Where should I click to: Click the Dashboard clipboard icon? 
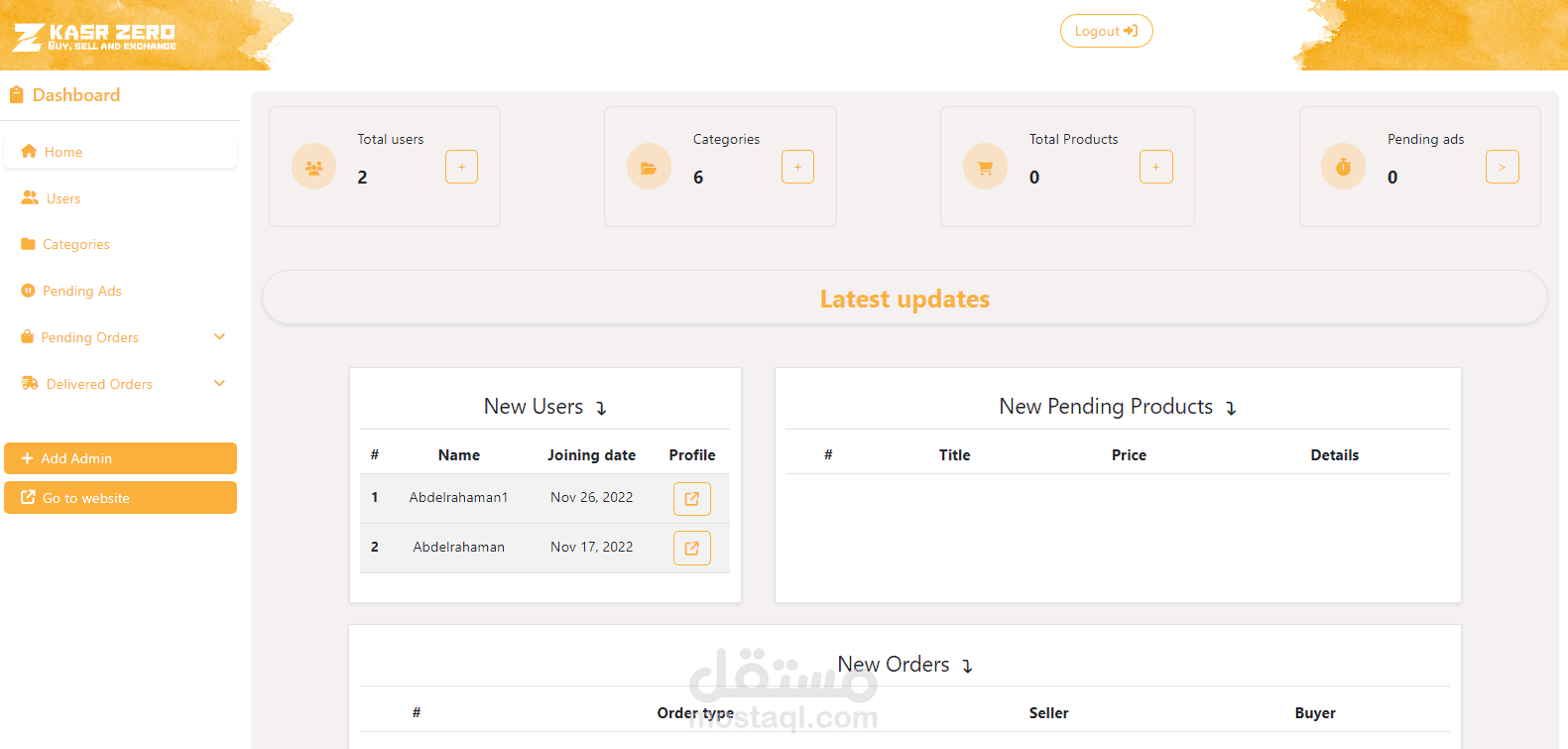tap(16, 95)
